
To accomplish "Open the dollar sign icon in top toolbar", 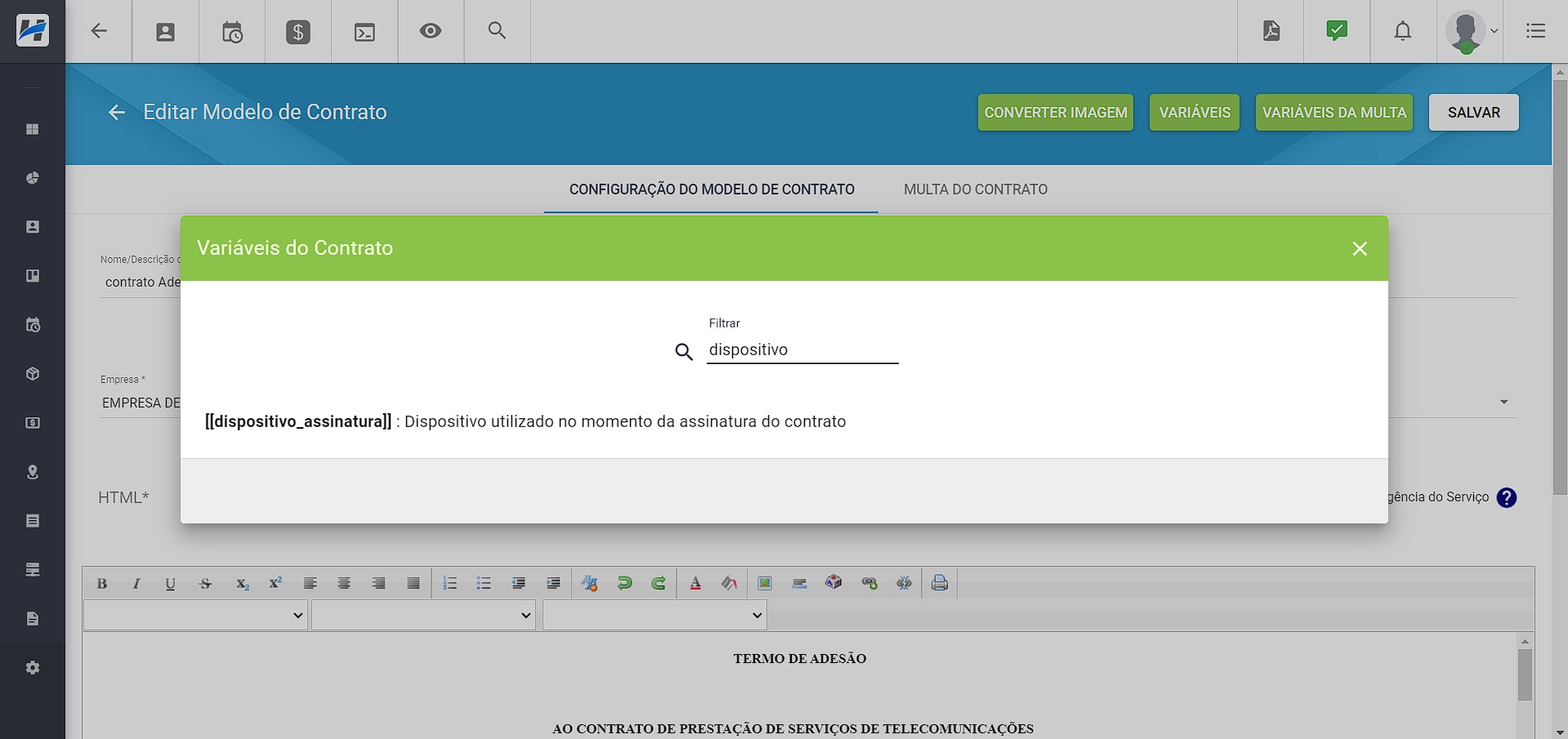I will coord(298,32).
